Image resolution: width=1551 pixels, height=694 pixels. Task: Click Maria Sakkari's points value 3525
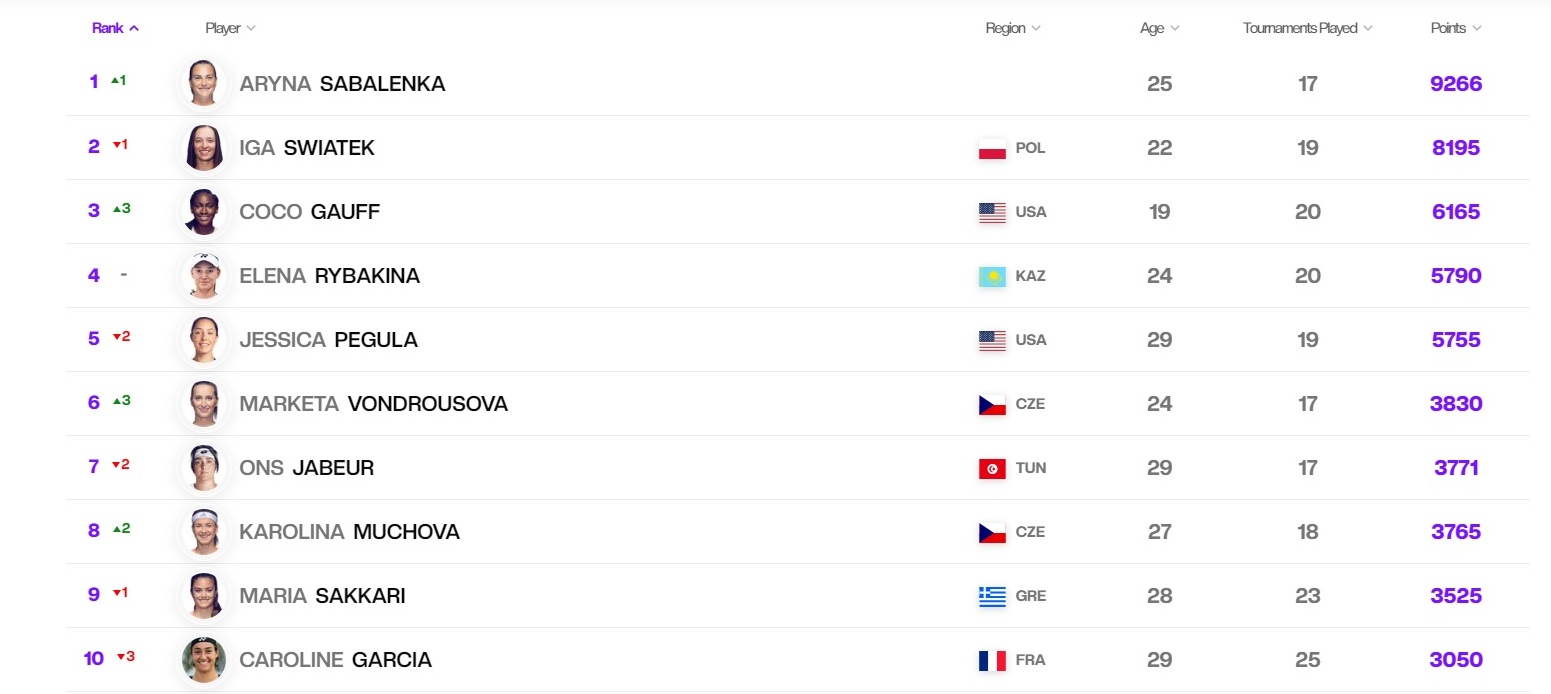click(x=1456, y=596)
